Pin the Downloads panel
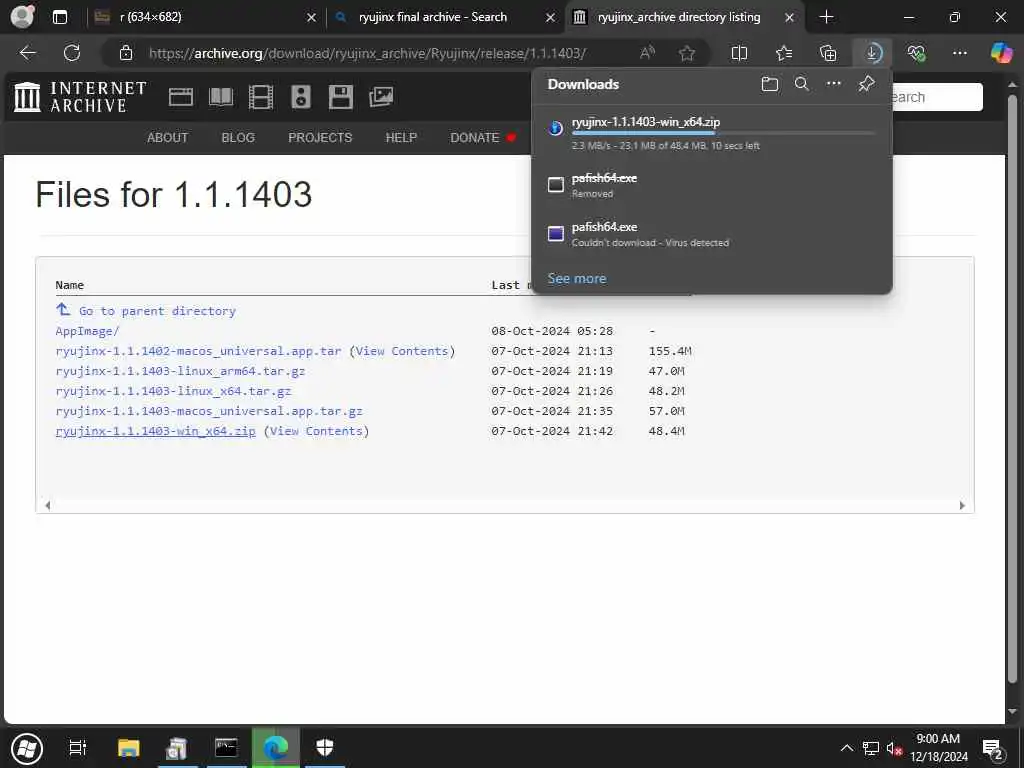The image size is (1024, 768). tap(866, 84)
